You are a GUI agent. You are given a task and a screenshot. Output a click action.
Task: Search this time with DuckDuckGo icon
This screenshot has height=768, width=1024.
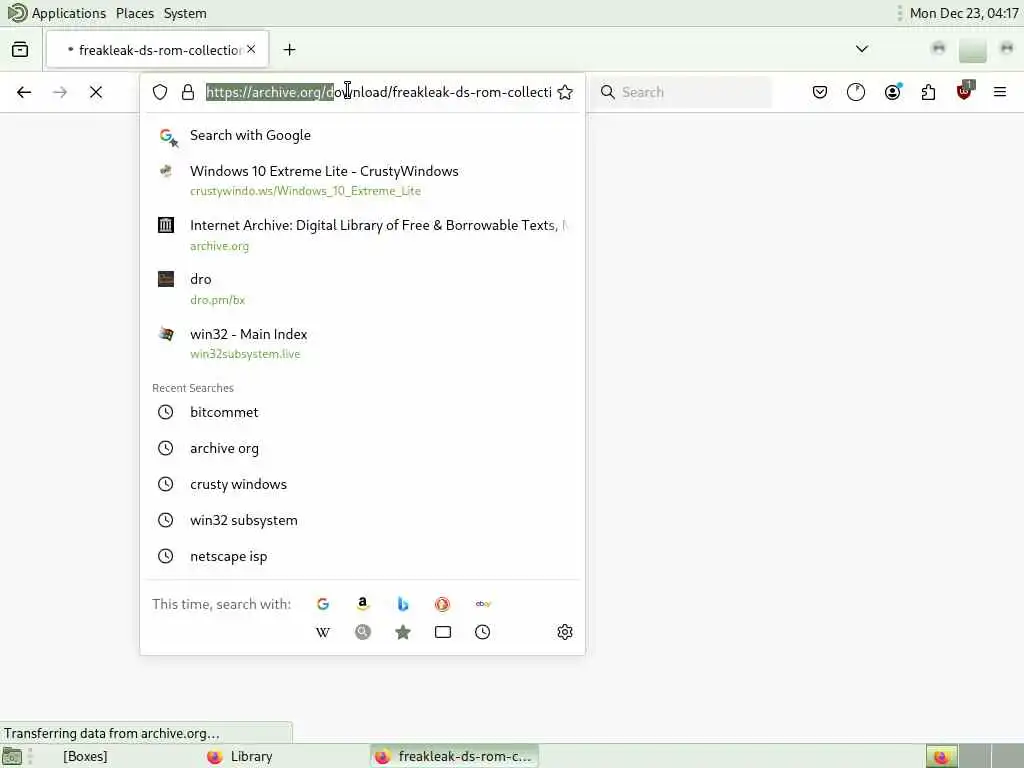point(442,604)
